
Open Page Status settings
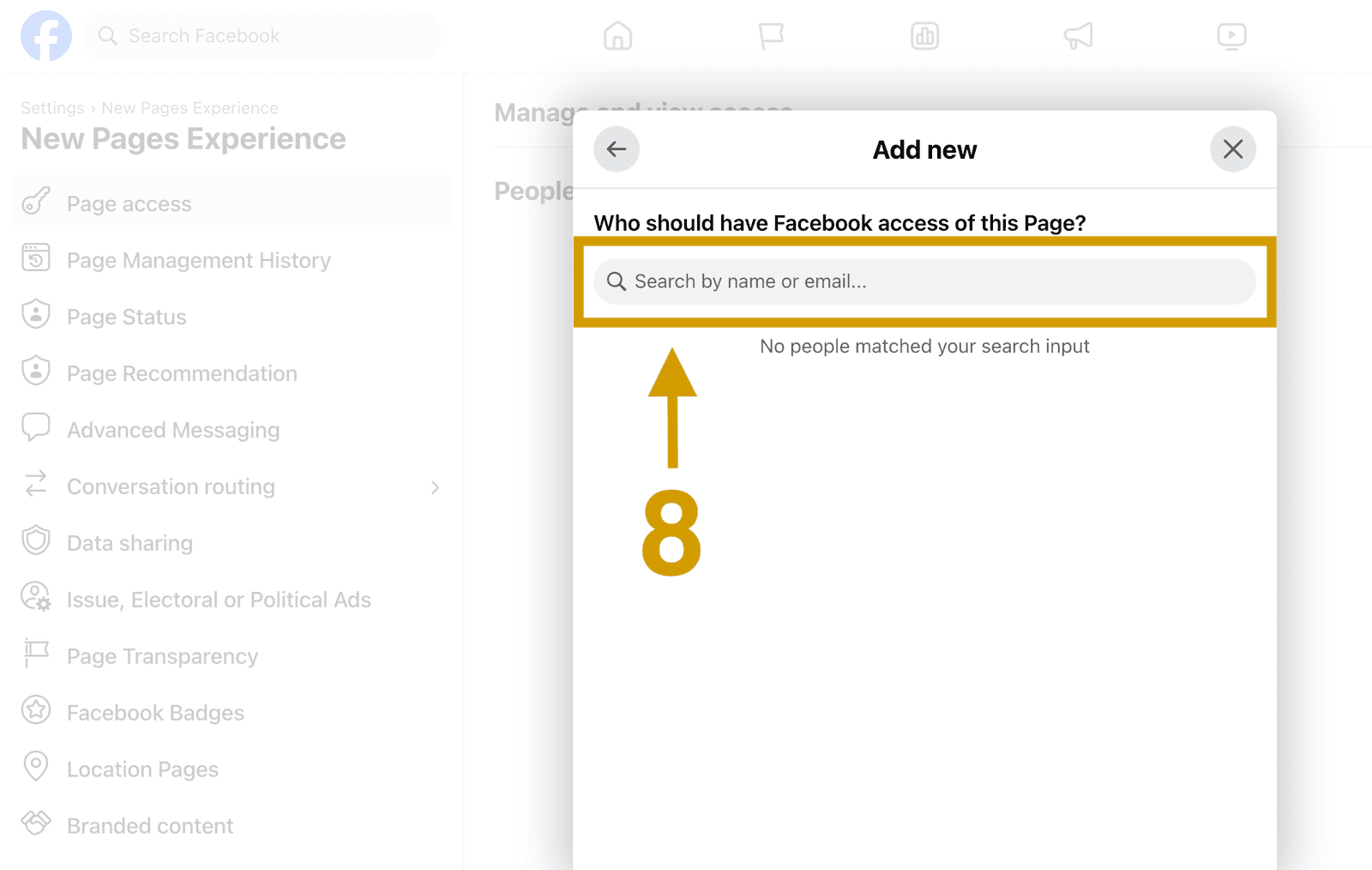point(231,317)
